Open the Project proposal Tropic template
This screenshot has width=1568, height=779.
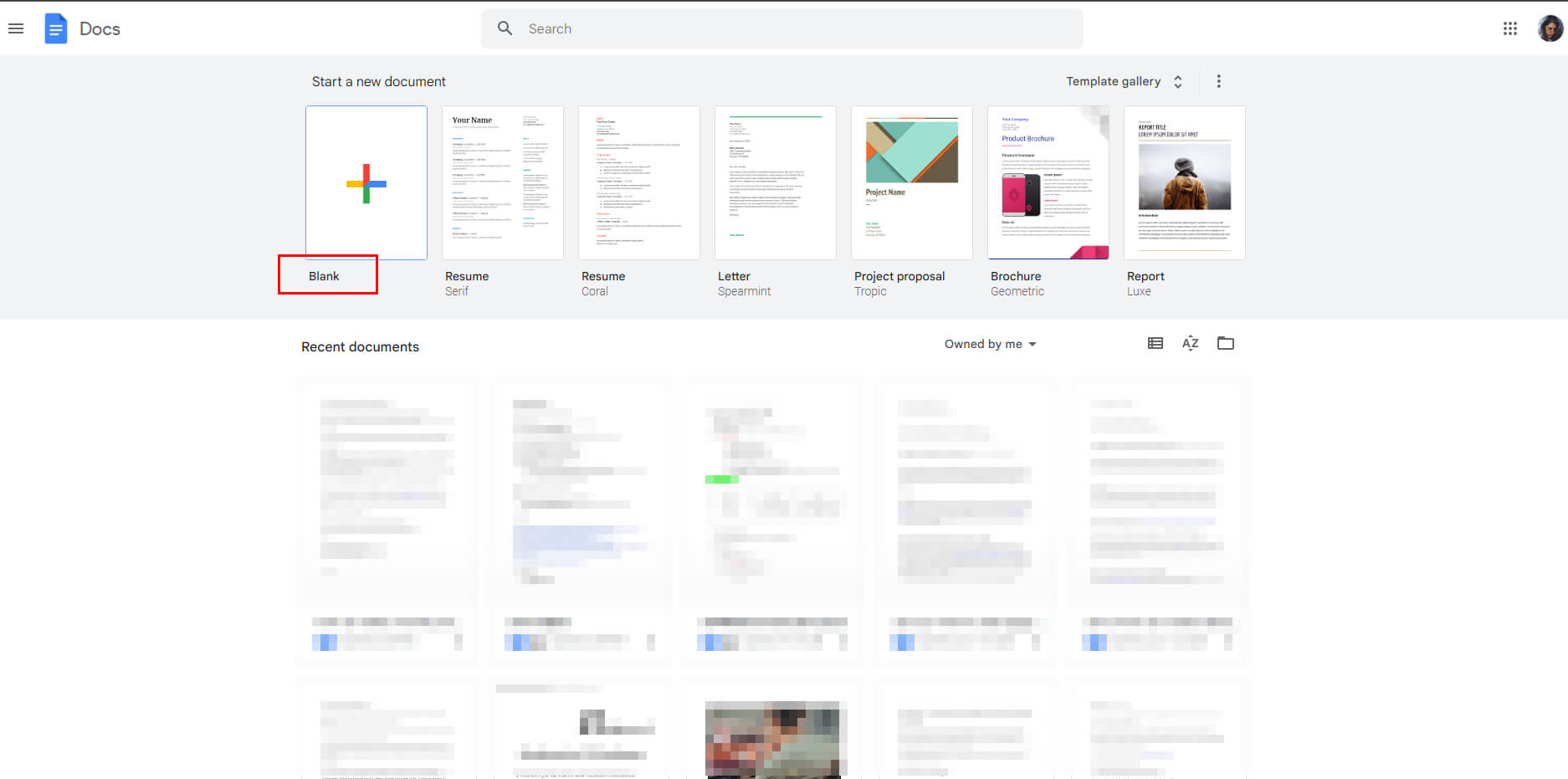coord(912,182)
